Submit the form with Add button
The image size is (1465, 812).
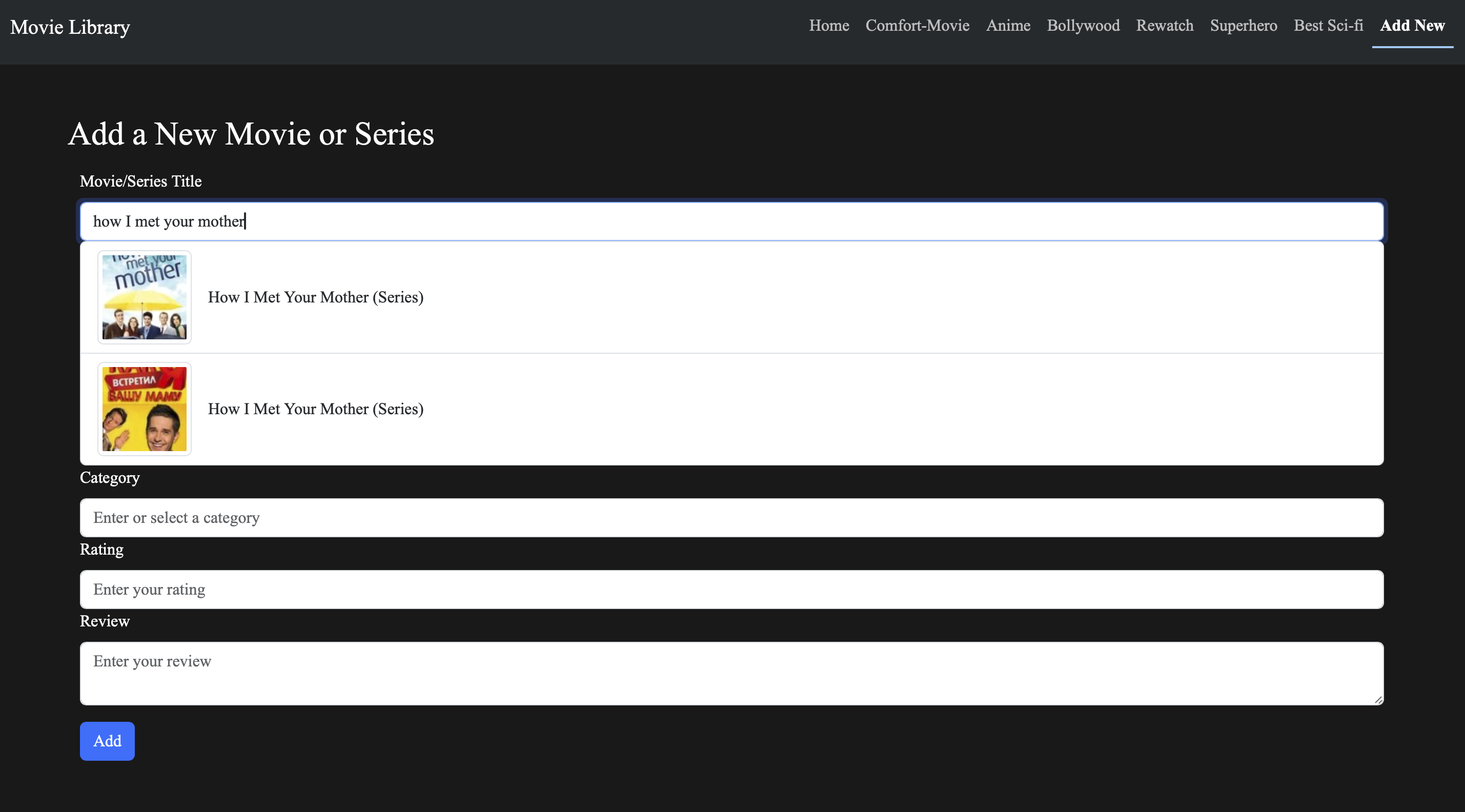point(107,741)
